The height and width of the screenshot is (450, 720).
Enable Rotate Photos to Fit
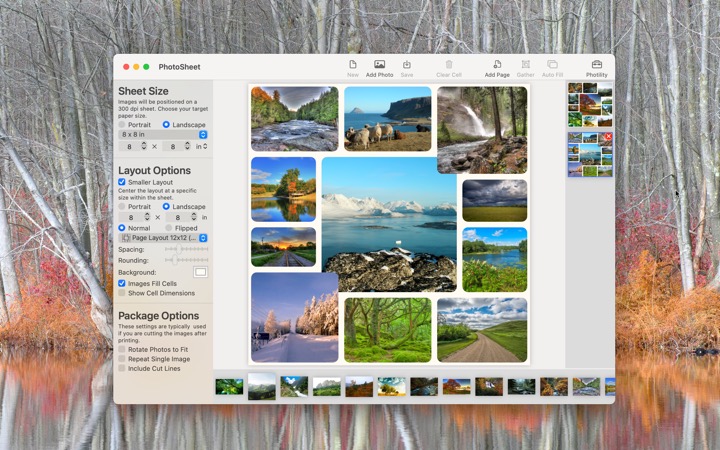coord(122,349)
